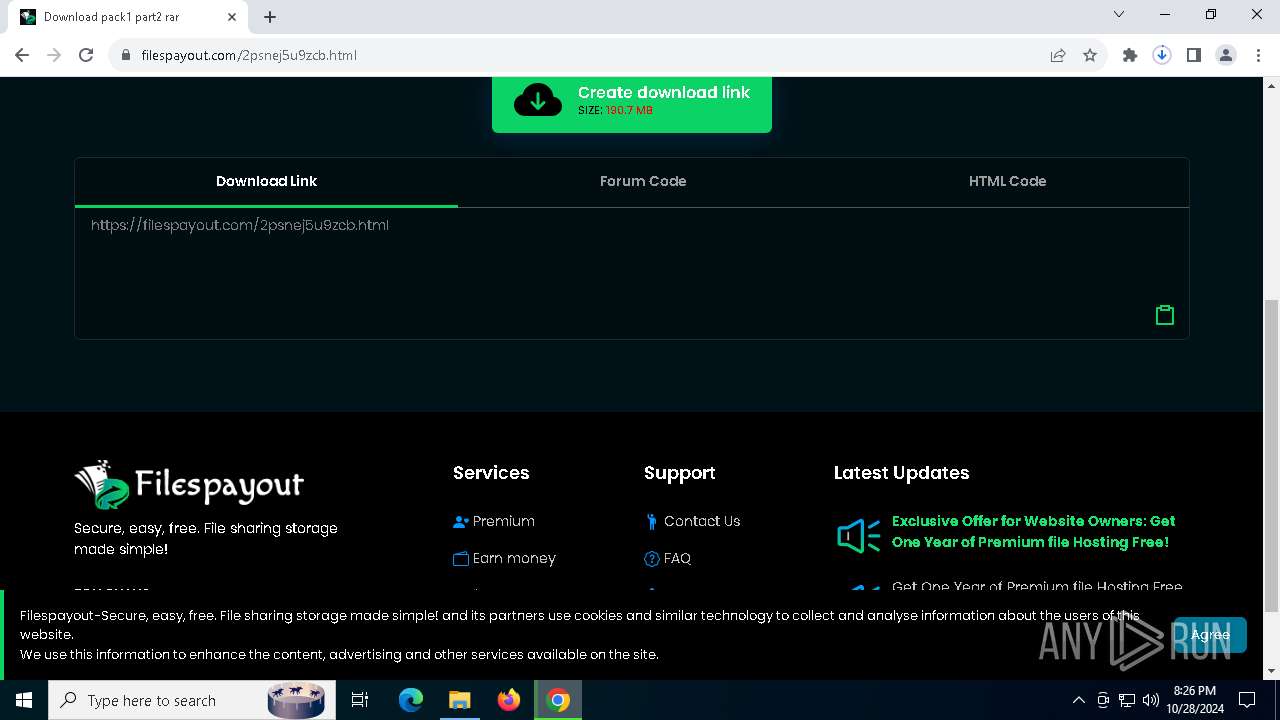This screenshot has width=1280, height=720.
Task: Click the page vertical scrollbar
Action: 1272,456
